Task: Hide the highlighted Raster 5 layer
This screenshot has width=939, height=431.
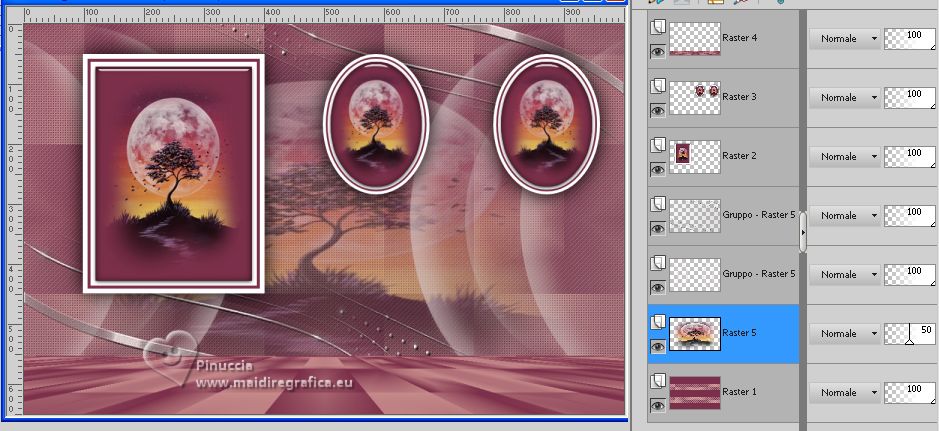Action: point(658,347)
